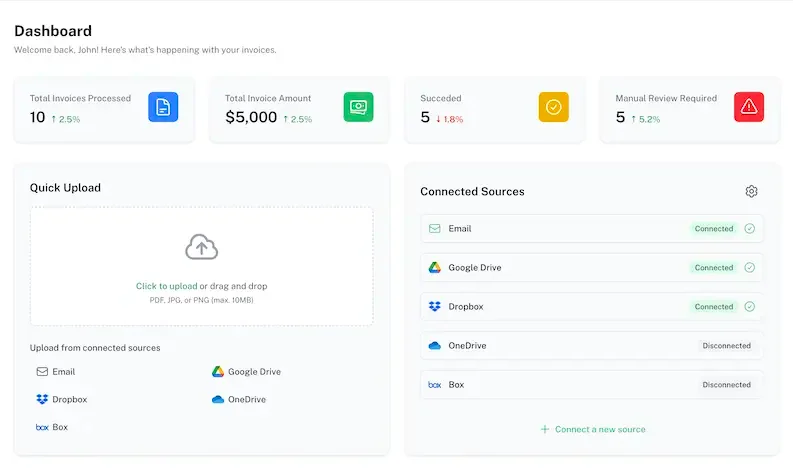Upload from Dropbox source label
Viewport: 793px width, 472px height.
[x=70, y=399]
